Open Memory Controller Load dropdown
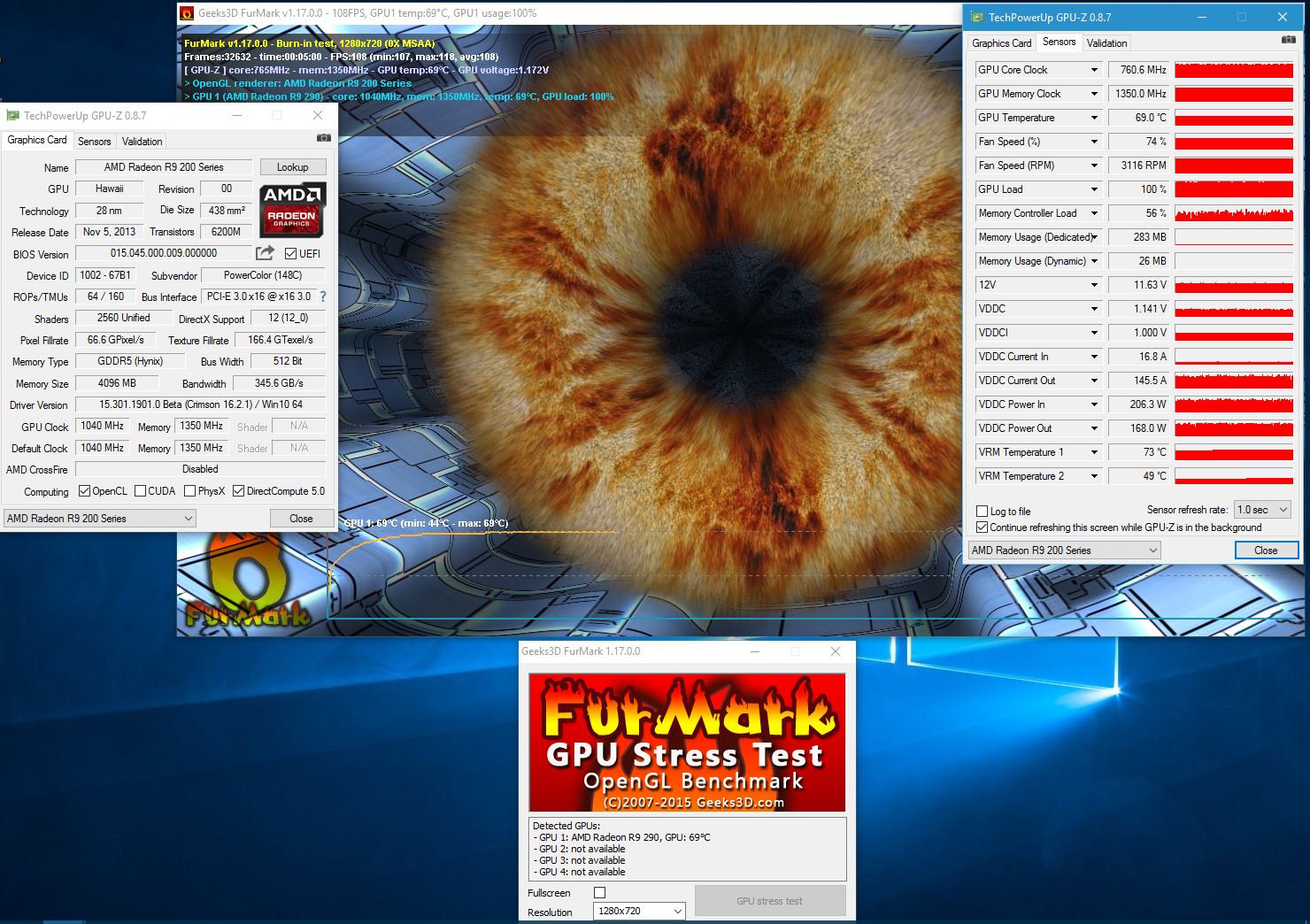 [1094, 213]
